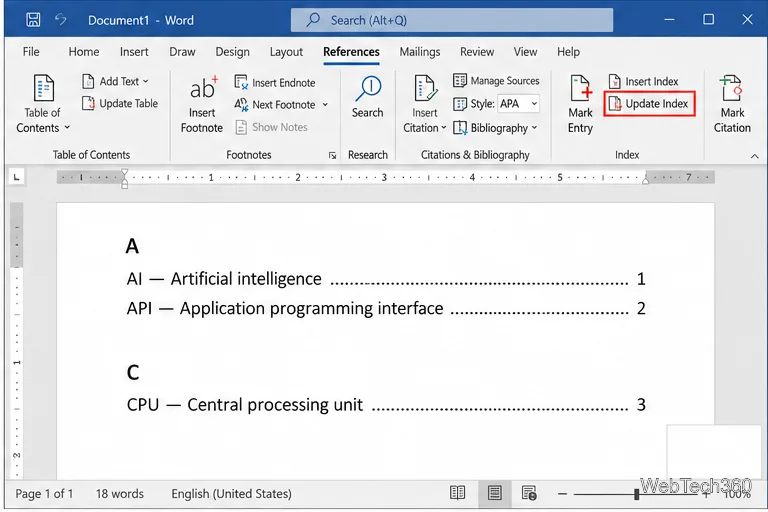Select the References tab

[351, 51]
